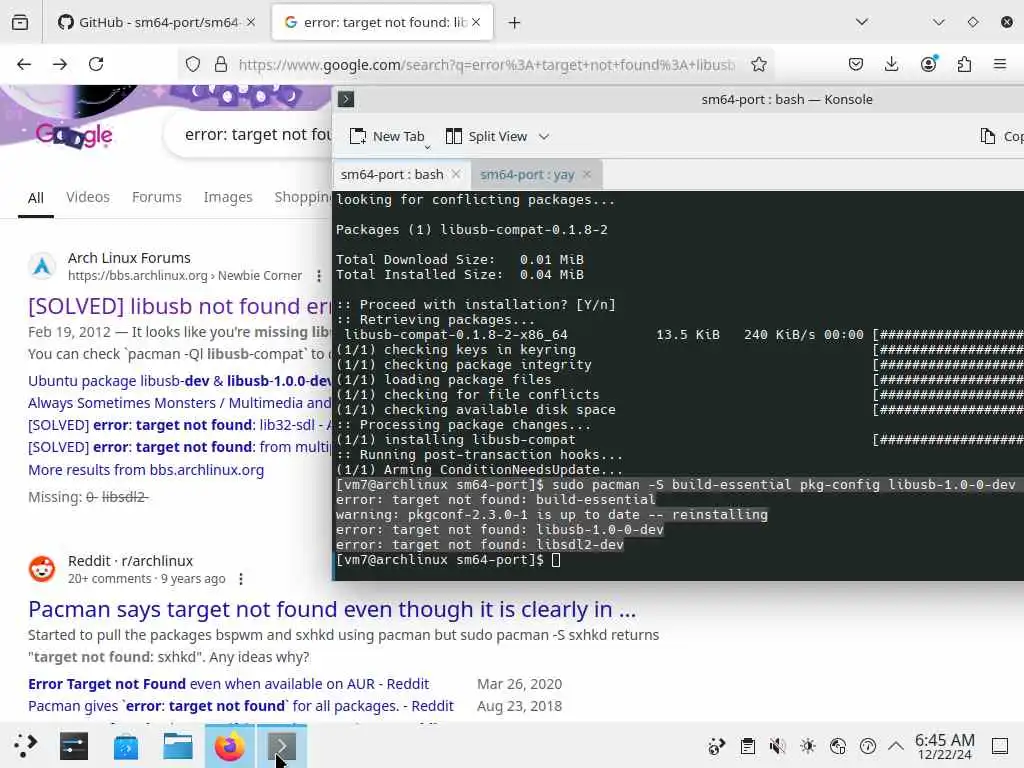Click the Google logo doodle
Screen dimensions: 1024x768
pyautogui.click(x=74, y=135)
